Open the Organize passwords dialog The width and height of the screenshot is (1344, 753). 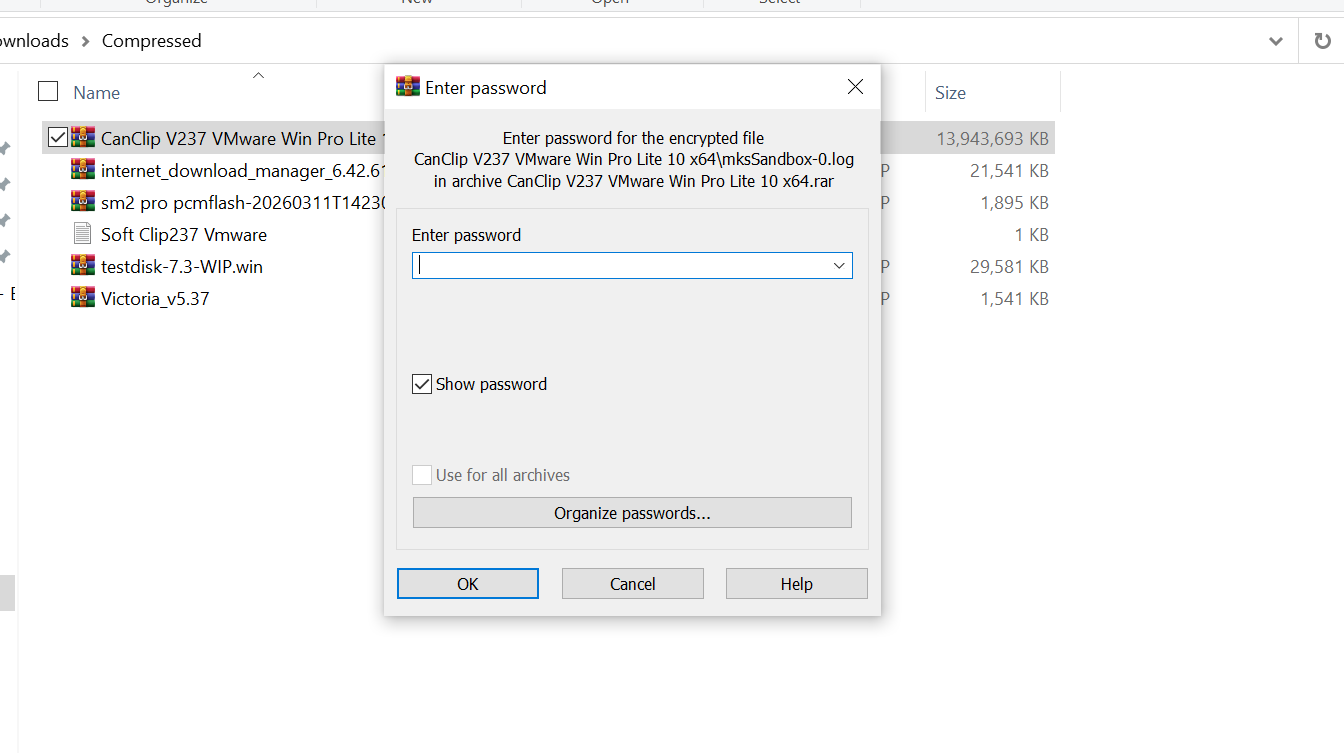pyautogui.click(x=632, y=513)
